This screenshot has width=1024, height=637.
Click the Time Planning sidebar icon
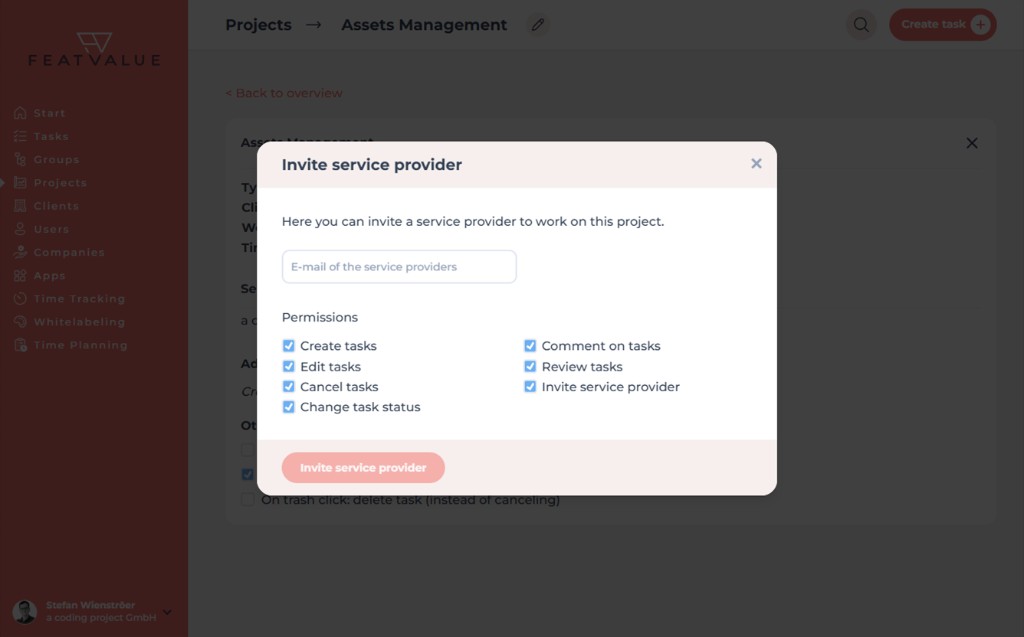pos(20,345)
